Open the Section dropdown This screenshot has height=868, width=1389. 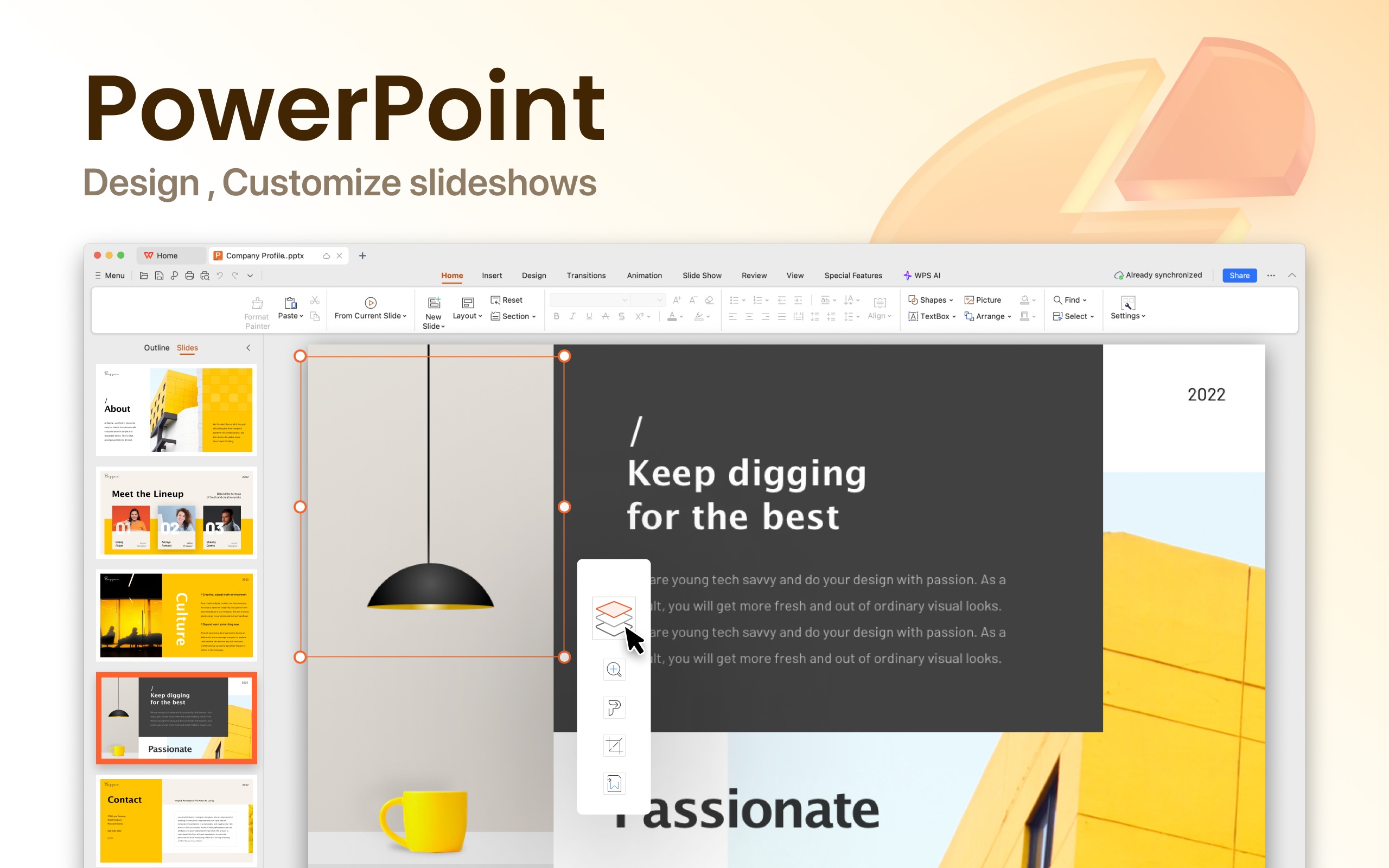[513, 316]
